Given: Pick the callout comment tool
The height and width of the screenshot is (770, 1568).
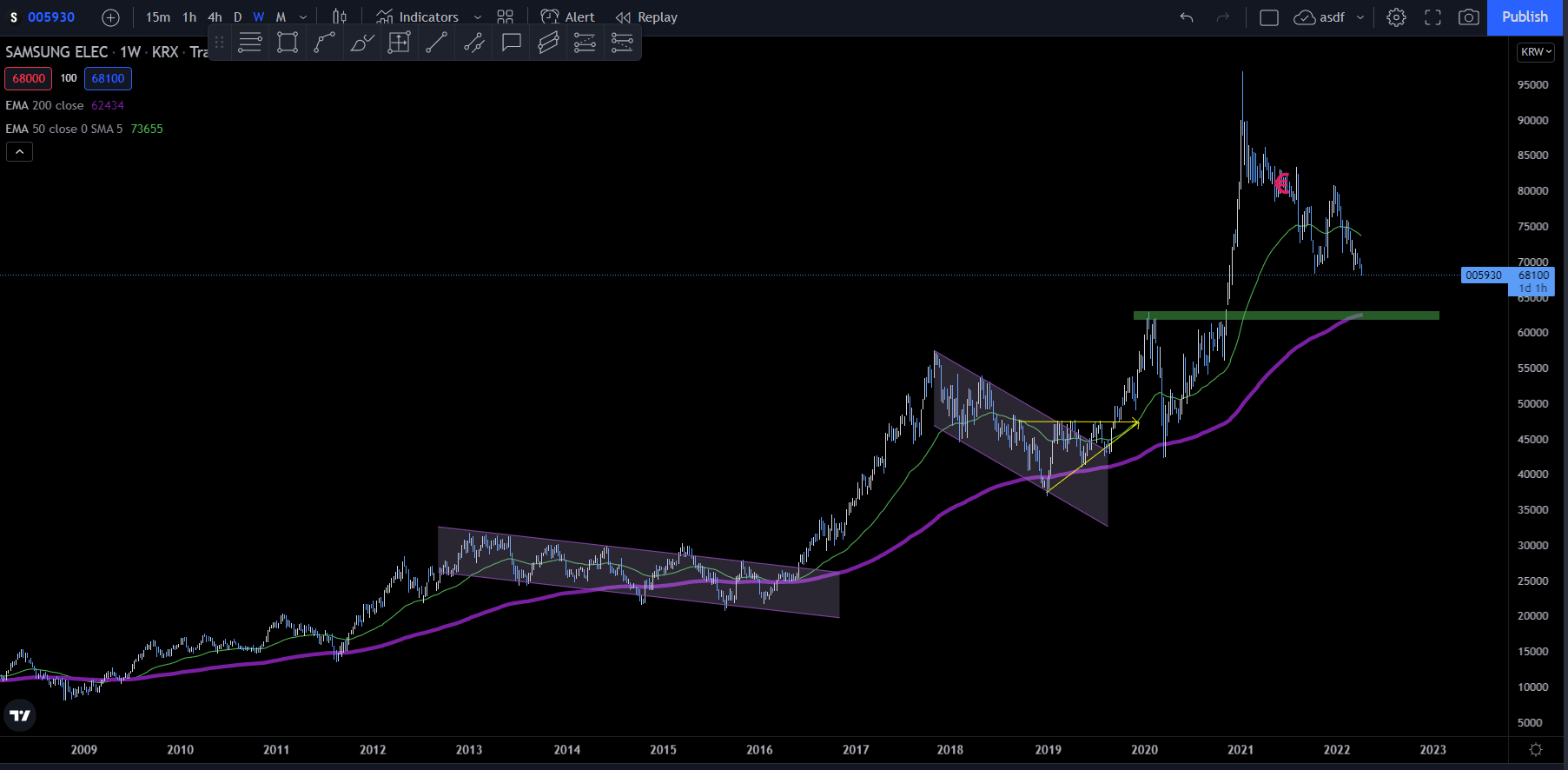Looking at the screenshot, I should click(512, 42).
